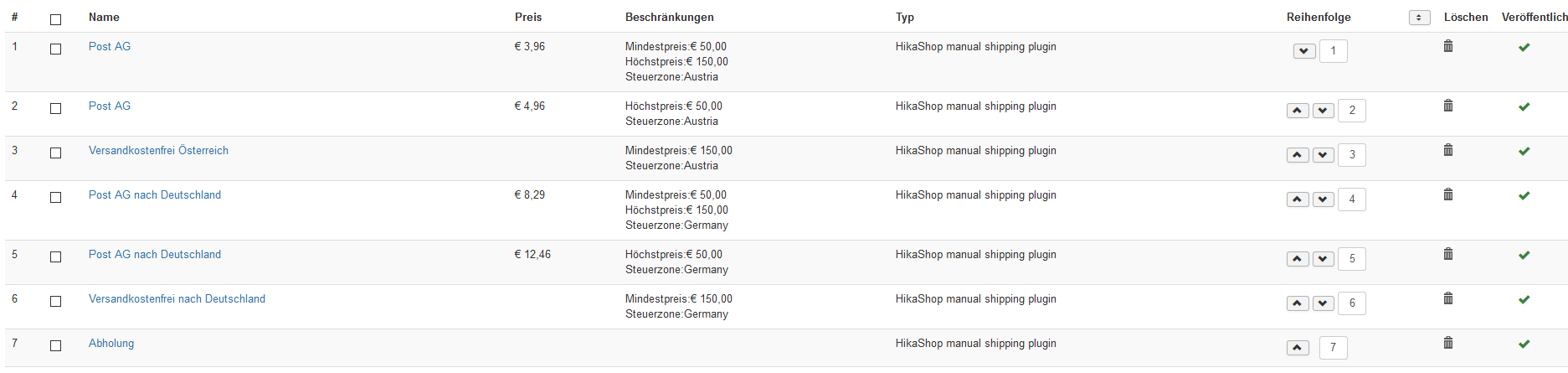Click save order icon beside Reihenfolge header

tap(1419, 18)
